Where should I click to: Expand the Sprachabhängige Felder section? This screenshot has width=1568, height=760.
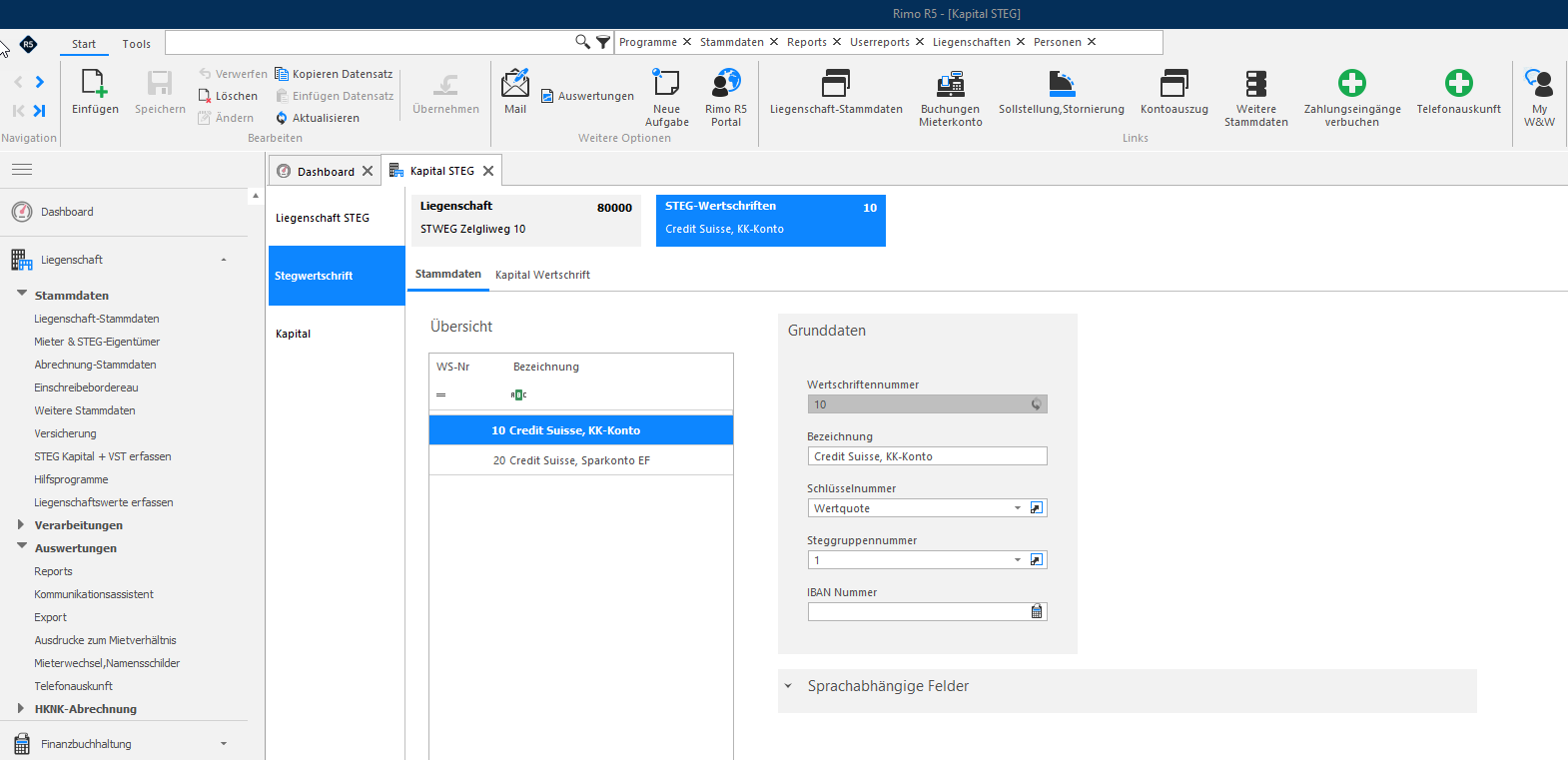point(788,686)
